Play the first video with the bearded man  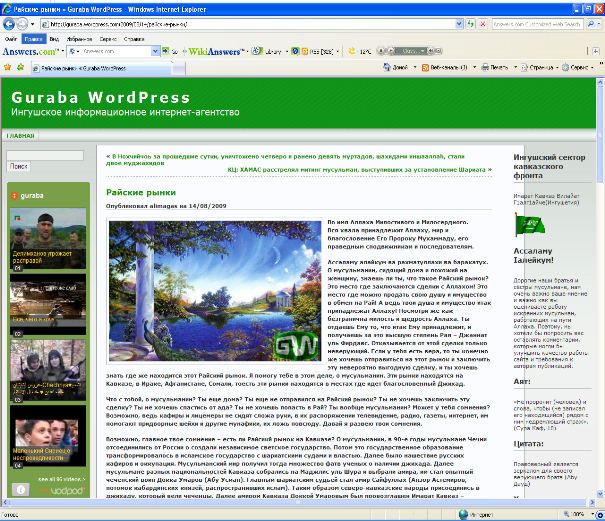click(48, 239)
